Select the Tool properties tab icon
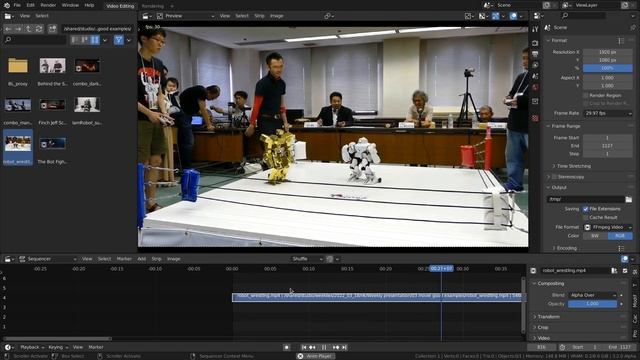640x360 pixels. click(x=535, y=29)
